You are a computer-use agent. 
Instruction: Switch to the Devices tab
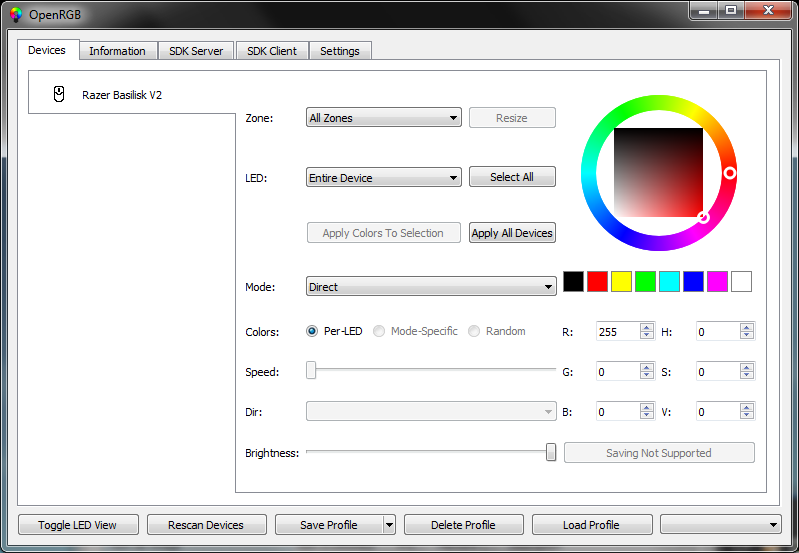(47, 50)
